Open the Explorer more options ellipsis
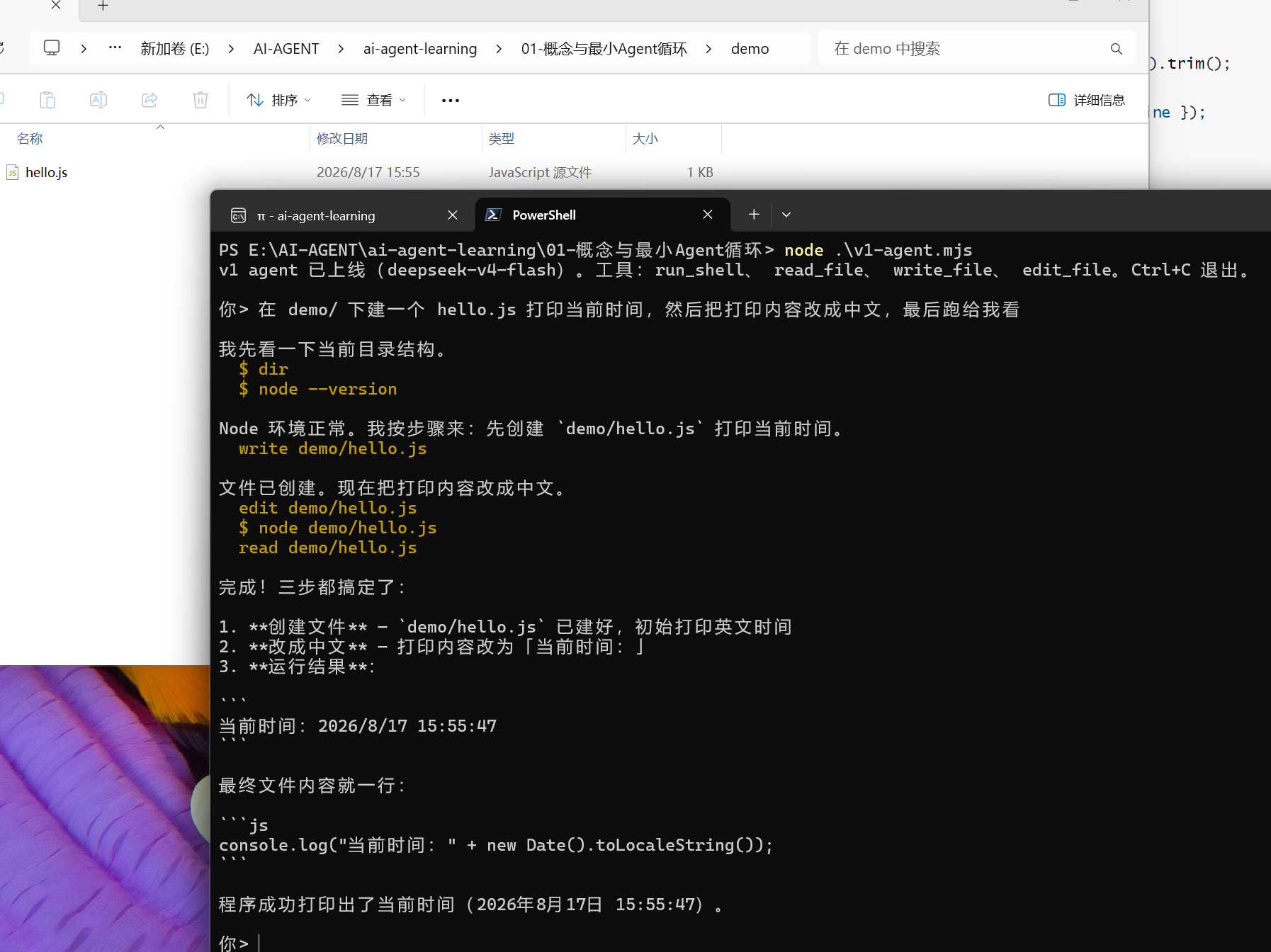Screen dimensions: 1271x952 (x=451, y=101)
